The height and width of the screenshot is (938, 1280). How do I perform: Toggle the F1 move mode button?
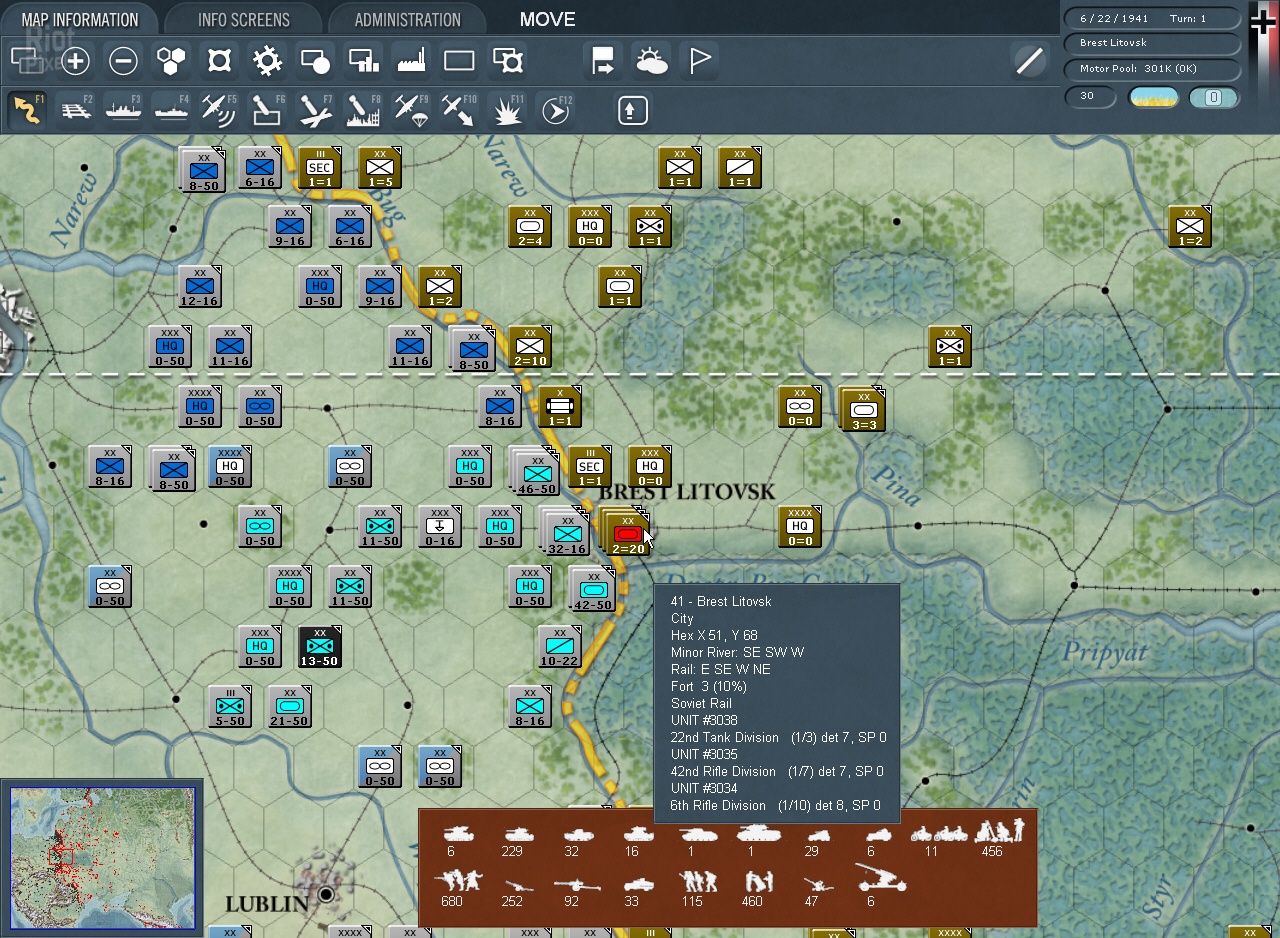tap(27, 110)
